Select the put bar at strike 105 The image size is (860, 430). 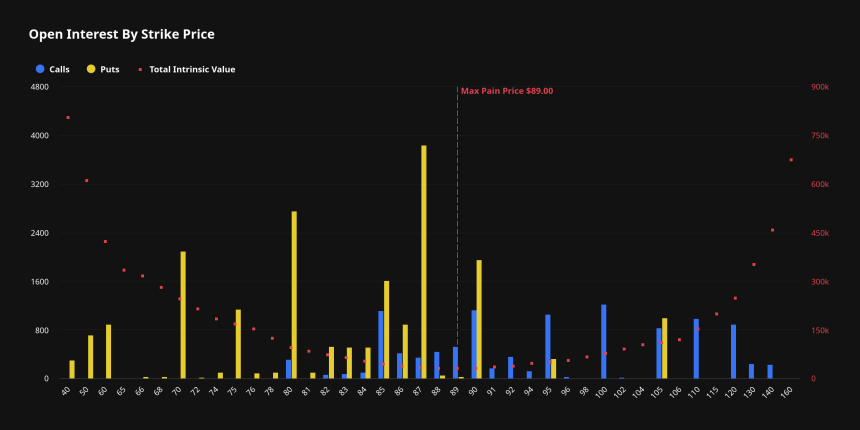coord(664,348)
